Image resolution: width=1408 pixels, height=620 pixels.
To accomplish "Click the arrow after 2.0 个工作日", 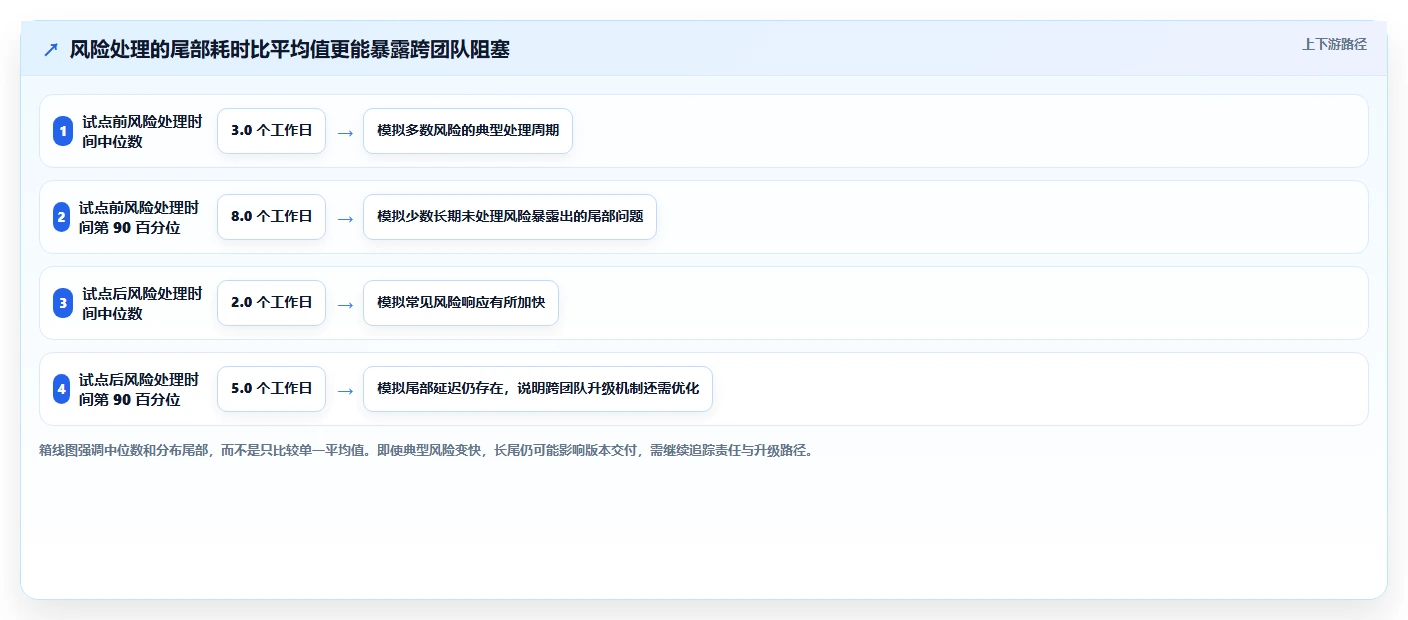I will click(345, 304).
